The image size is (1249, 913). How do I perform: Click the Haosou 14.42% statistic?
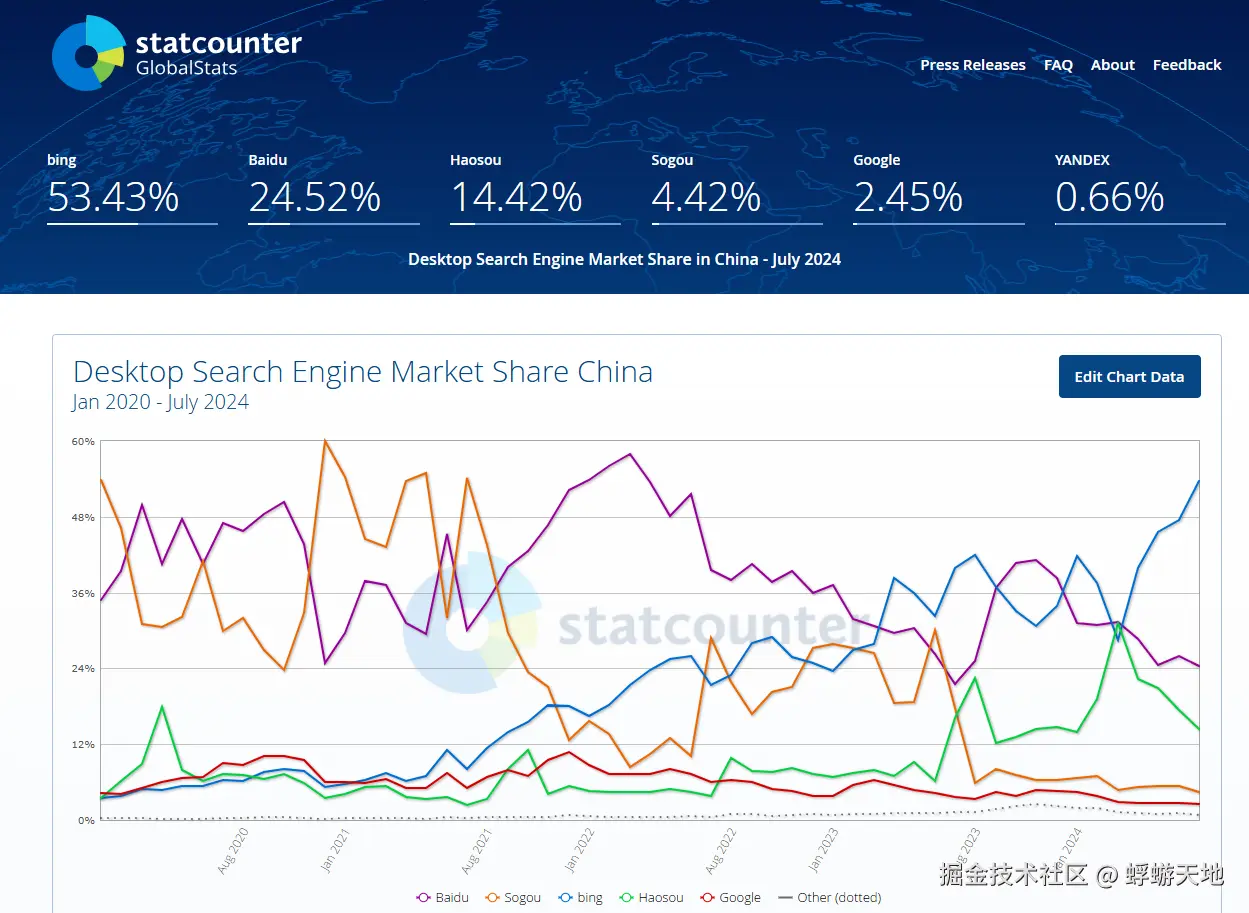pos(535,187)
